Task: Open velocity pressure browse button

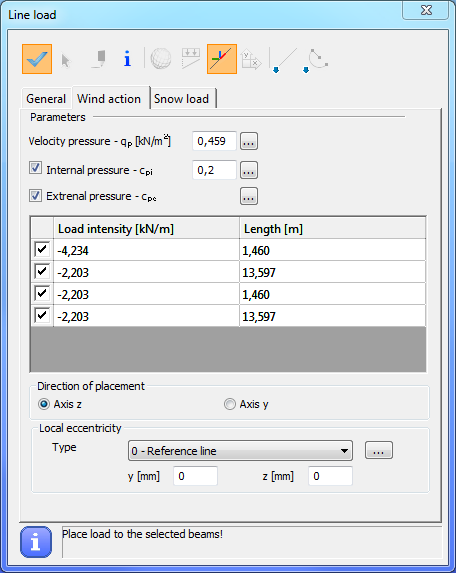Action: pyautogui.click(x=249, y=141)
